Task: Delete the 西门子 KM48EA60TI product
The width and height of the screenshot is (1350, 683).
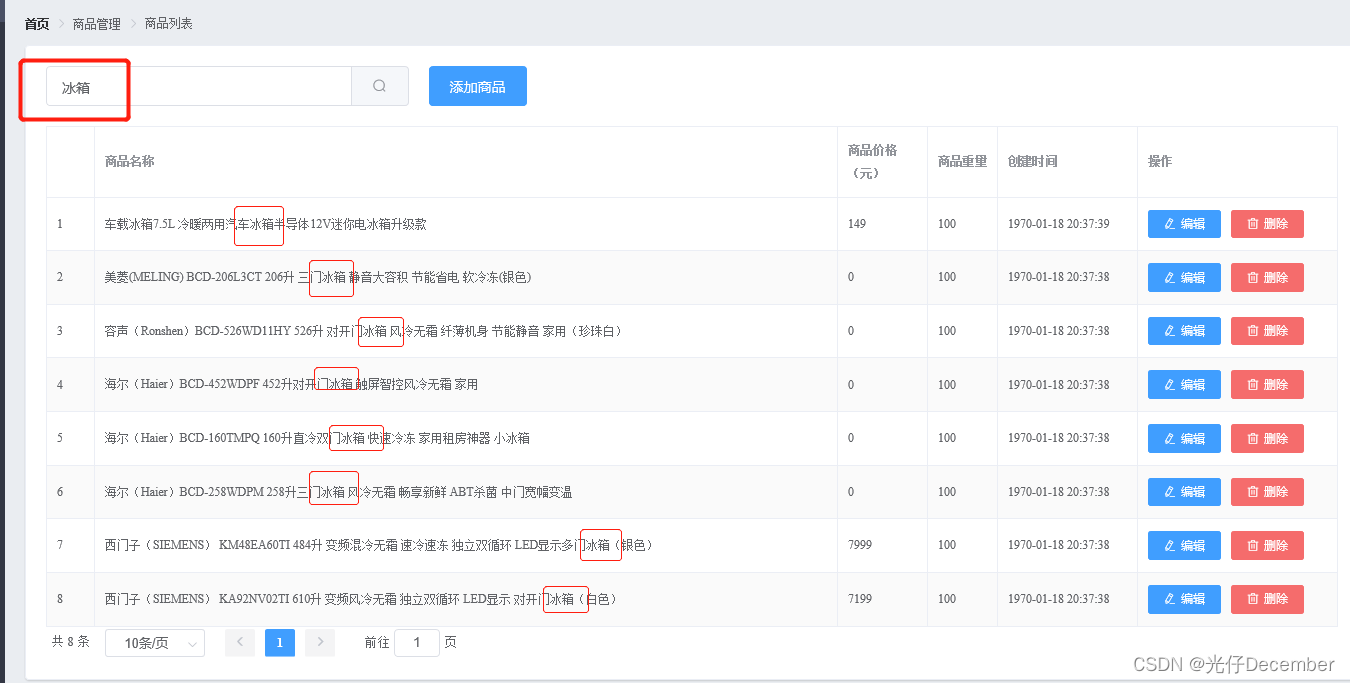Action: click(x=1267, y=545)
